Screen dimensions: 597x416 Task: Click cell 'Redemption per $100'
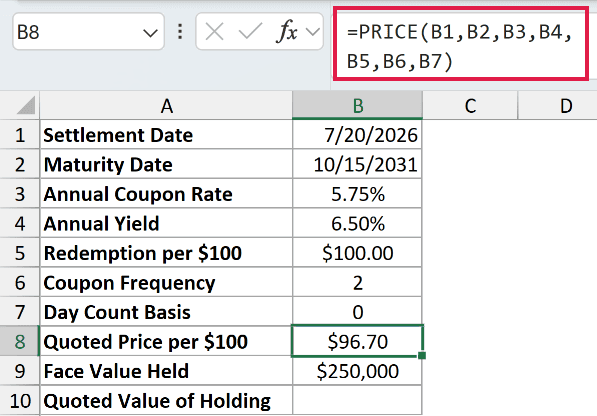pos(166,253)
